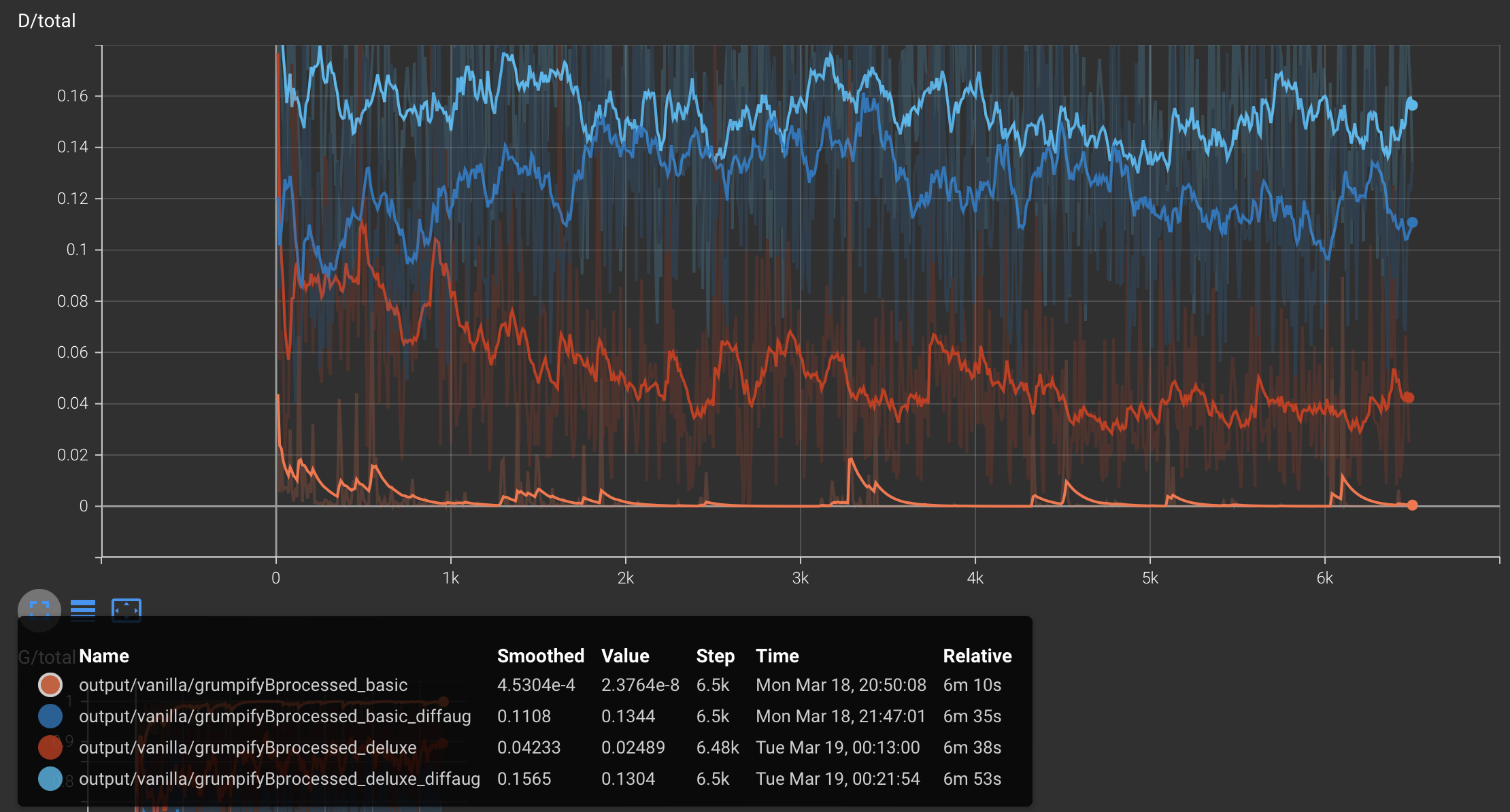Image resolution: width=1510 pixels, height=812 pixels.
Task: Click value 2.3764e-8
Action: coord(640,685)
